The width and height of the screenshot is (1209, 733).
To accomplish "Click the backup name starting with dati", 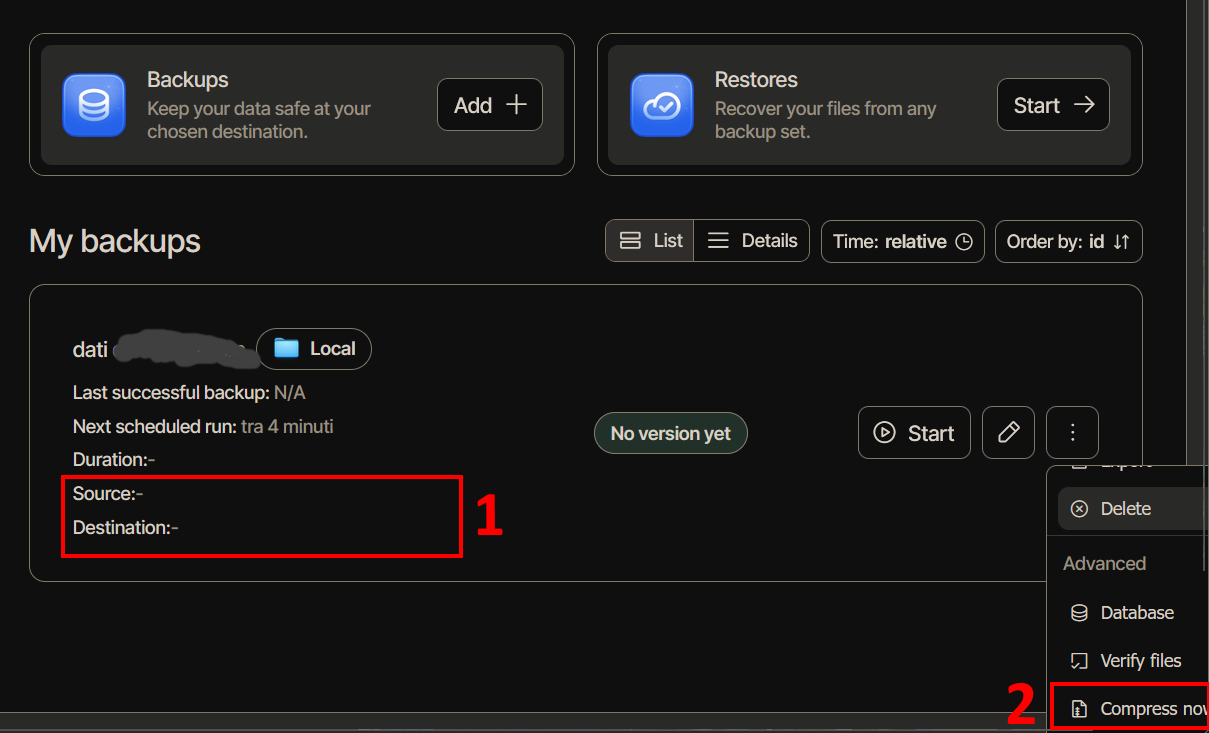I will 90,350.
